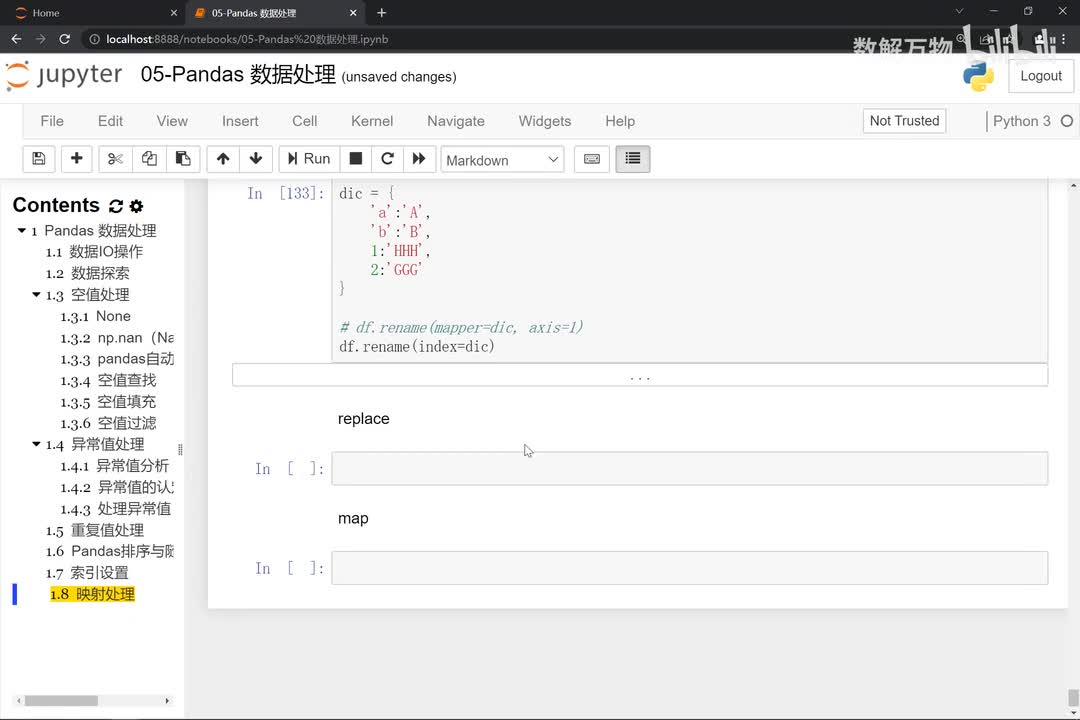Click the notebook title 05-Pandas 数据处理
The image size is (1080, 720).
point(238,74)
